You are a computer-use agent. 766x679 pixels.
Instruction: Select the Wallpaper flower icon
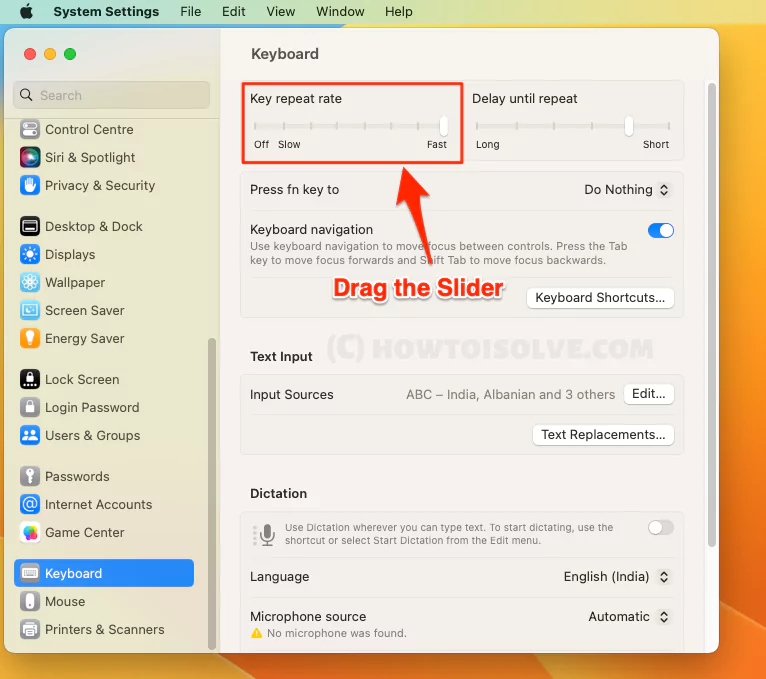coord(30,282)
